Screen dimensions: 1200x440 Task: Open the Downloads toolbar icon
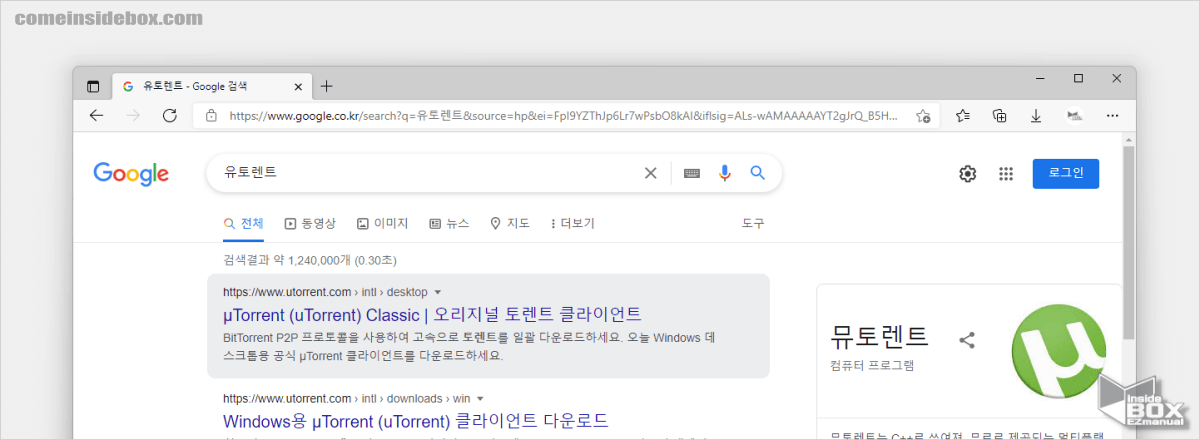coord(1037,116)
